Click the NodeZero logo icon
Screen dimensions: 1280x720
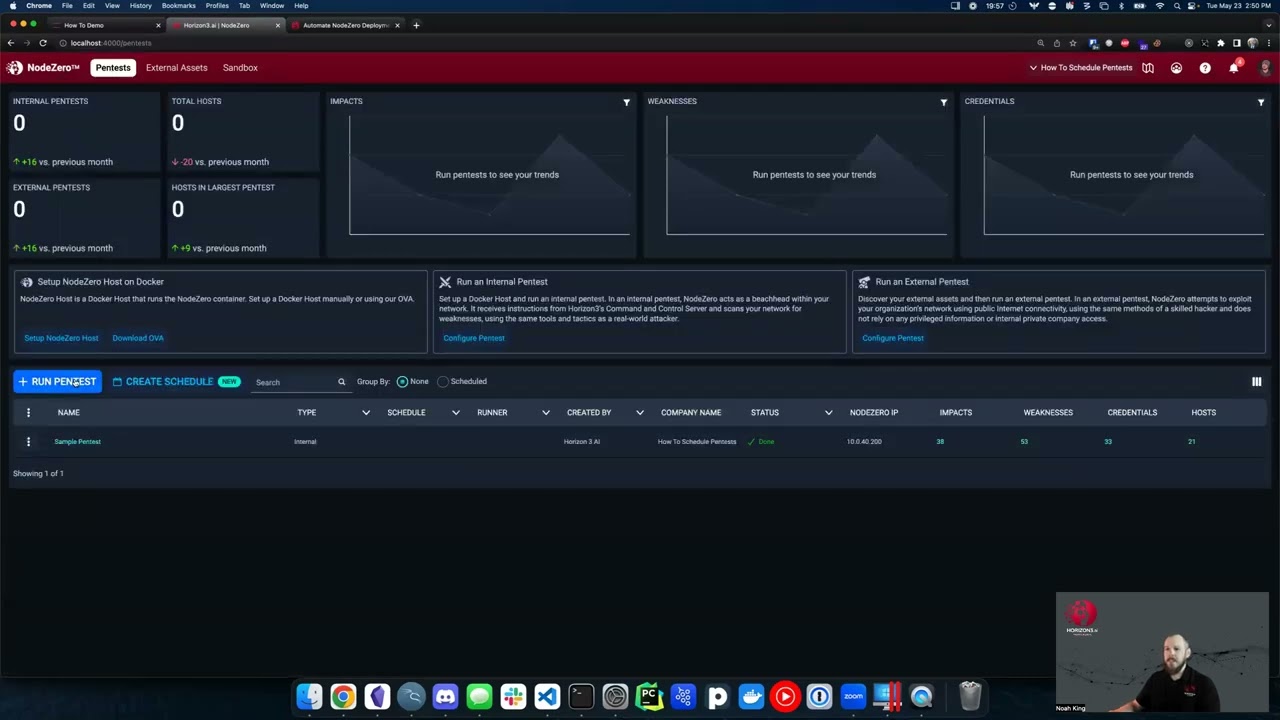[14, 68]
